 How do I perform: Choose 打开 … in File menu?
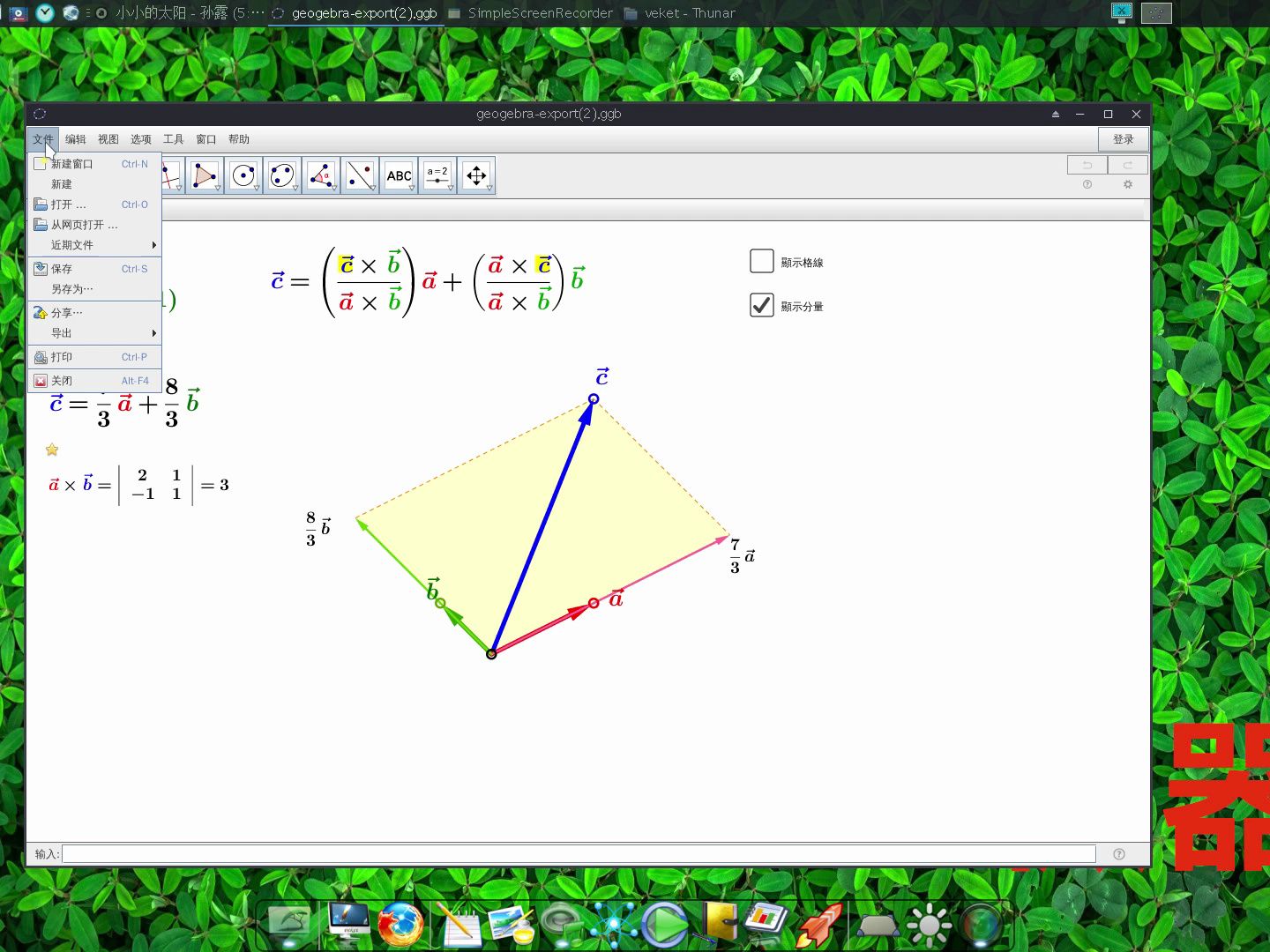point(95,205)
